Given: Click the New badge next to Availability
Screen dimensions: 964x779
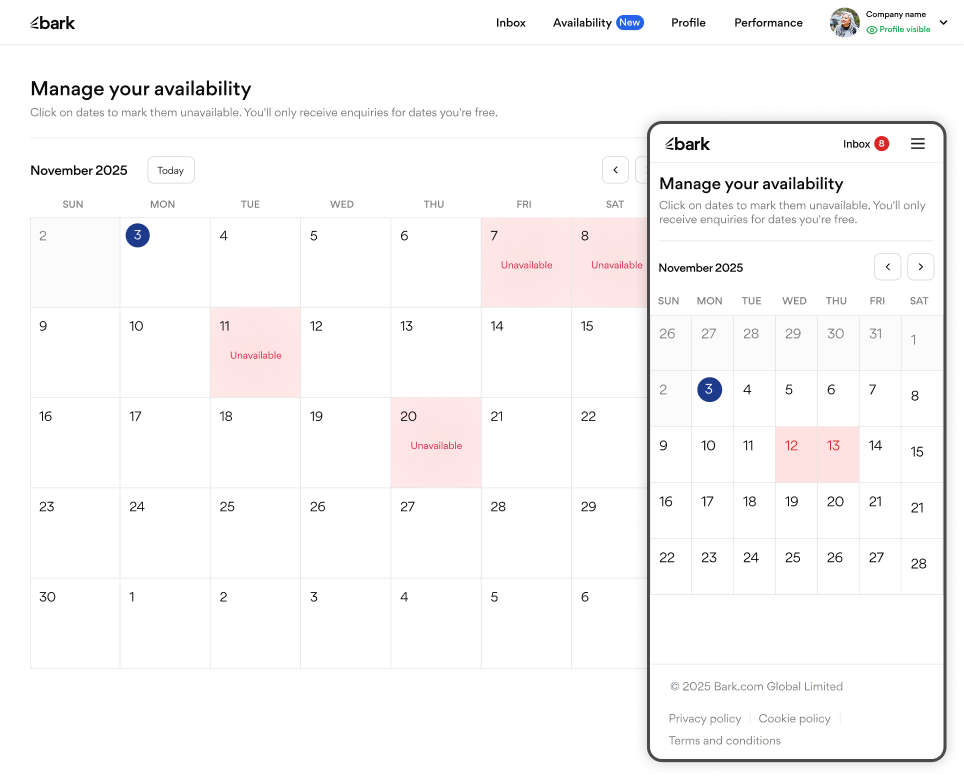Looking at the screenshot, I should coord(631,22).
